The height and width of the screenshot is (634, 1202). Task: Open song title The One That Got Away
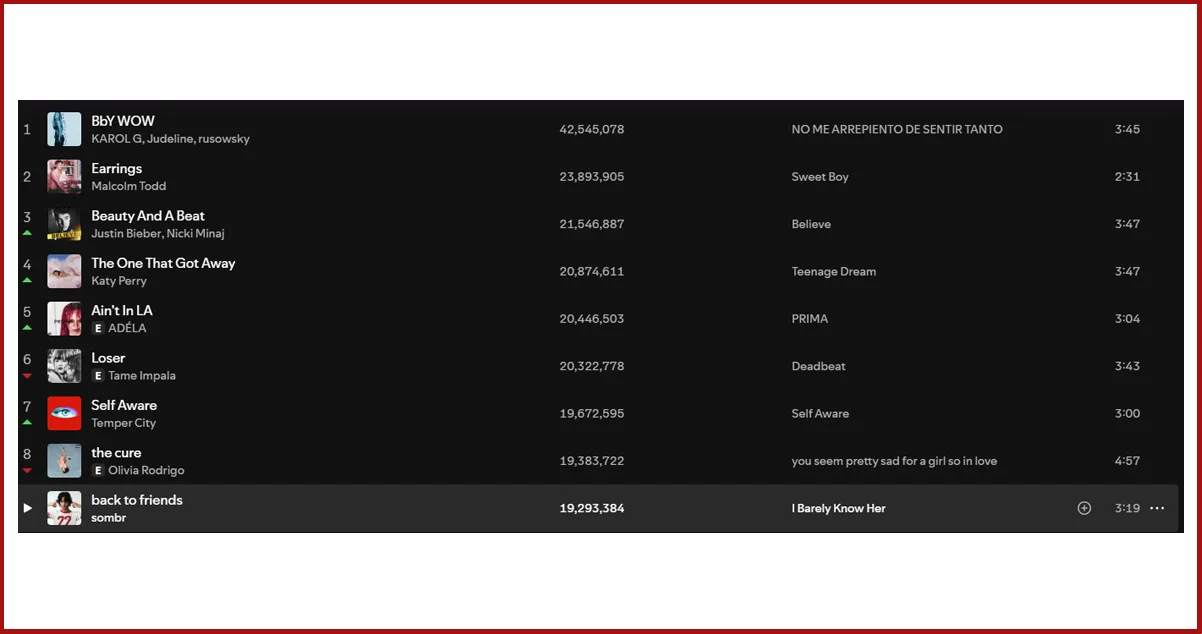click(x=163, y=263)
